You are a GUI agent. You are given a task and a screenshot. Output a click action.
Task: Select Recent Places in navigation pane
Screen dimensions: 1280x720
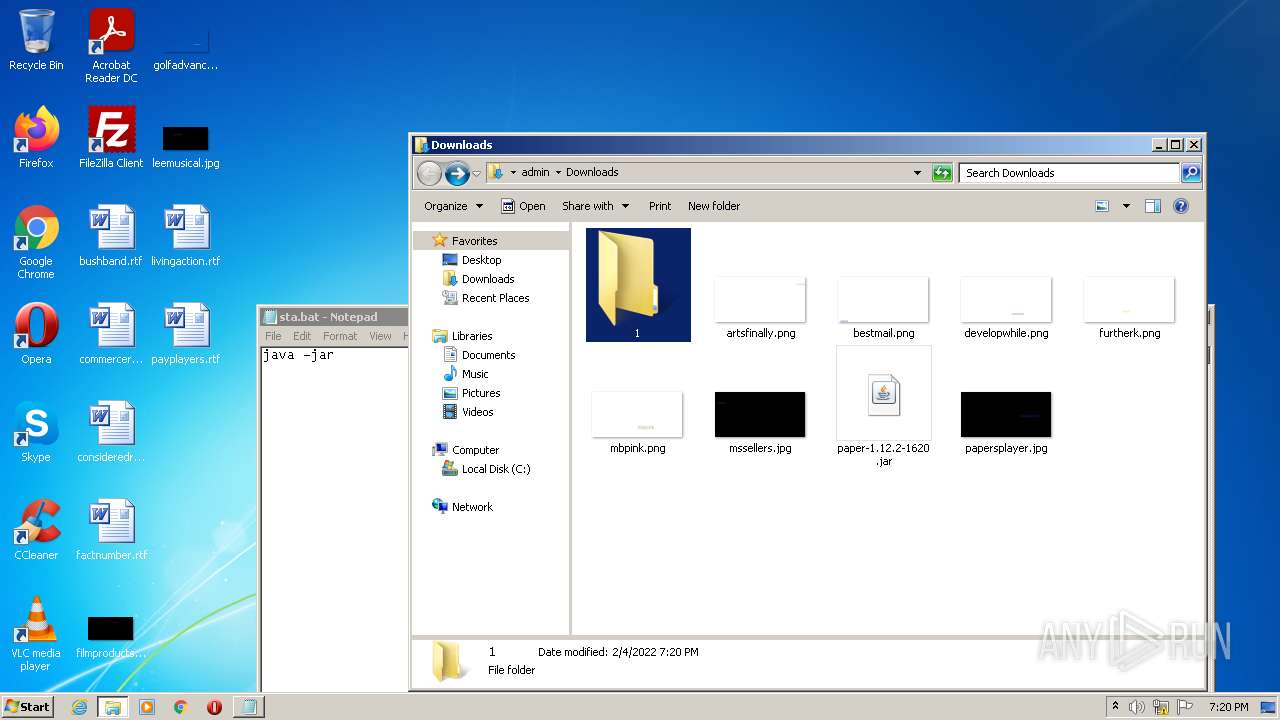point(495,298)
